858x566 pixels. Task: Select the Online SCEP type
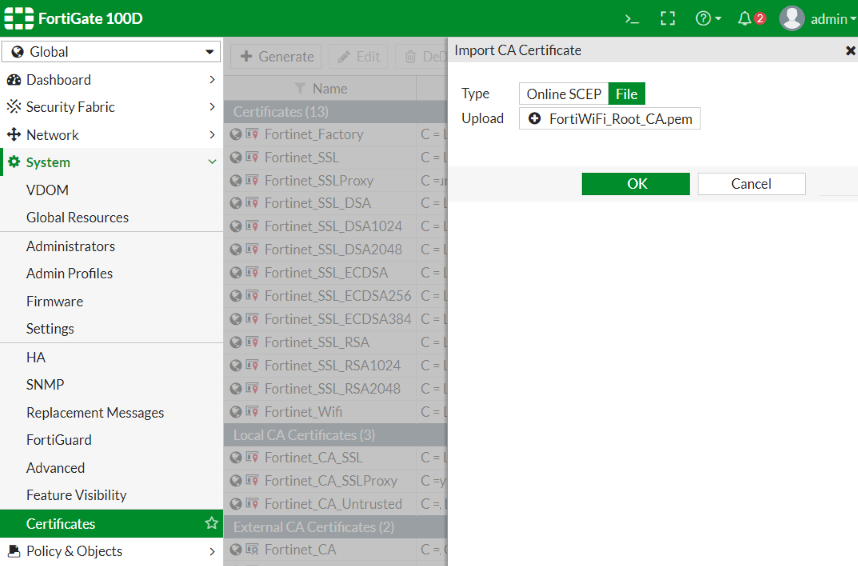pyautogui.click(x=564, y=94)
